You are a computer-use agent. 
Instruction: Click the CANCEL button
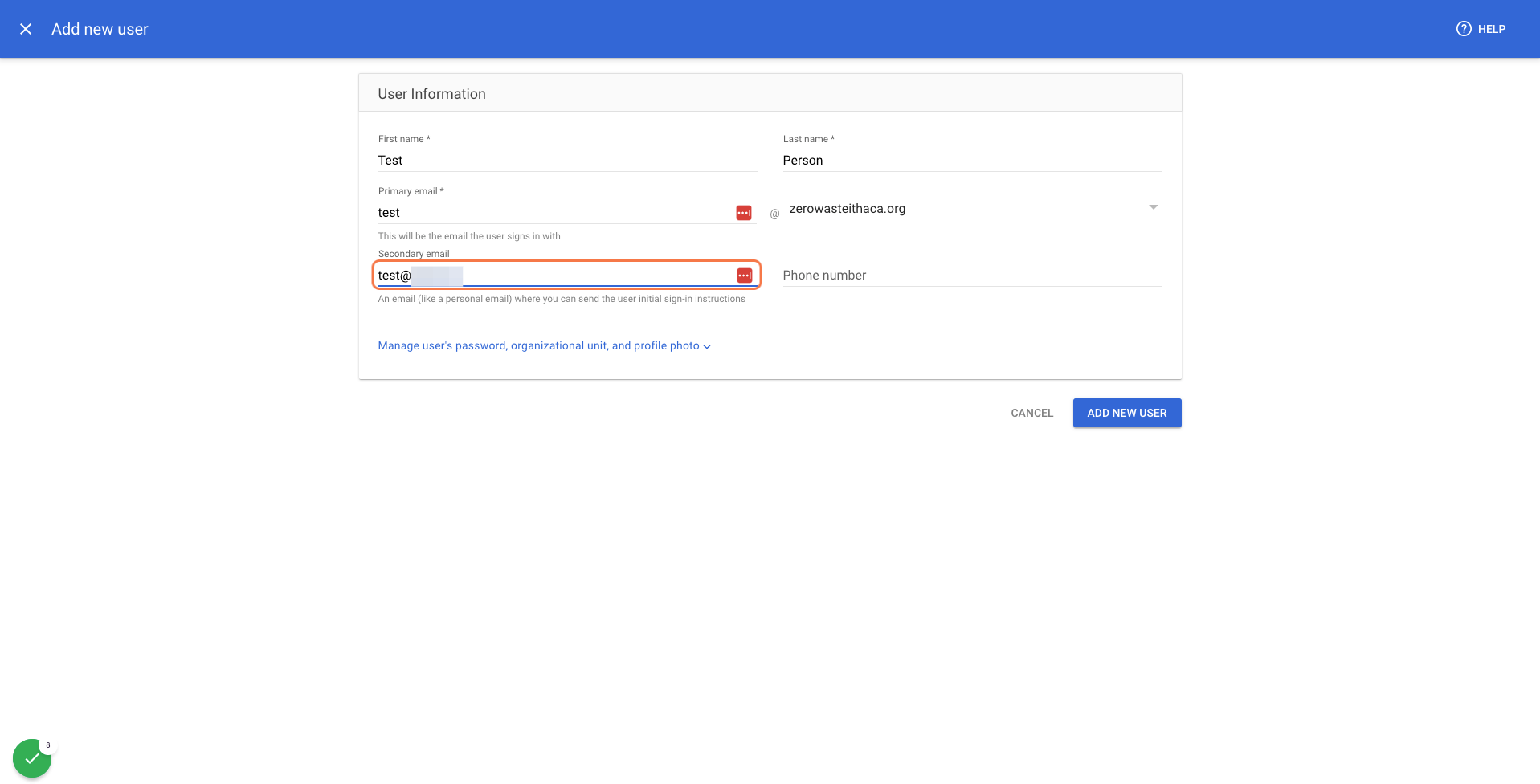click(1031, 413)
